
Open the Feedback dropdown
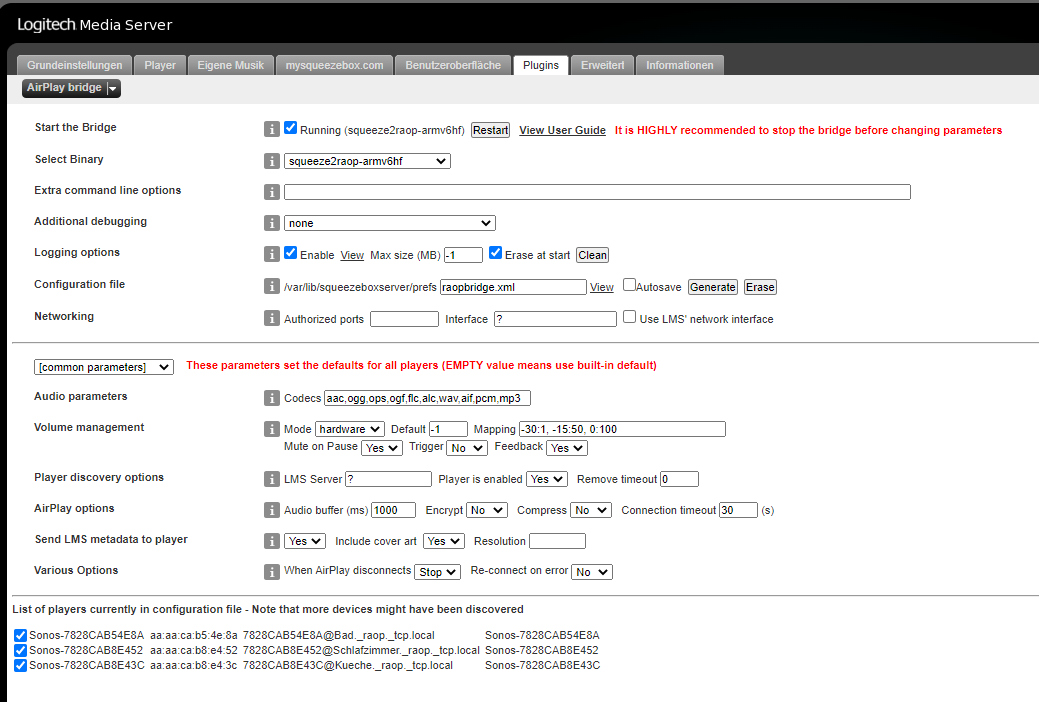(x=567, y=448)
